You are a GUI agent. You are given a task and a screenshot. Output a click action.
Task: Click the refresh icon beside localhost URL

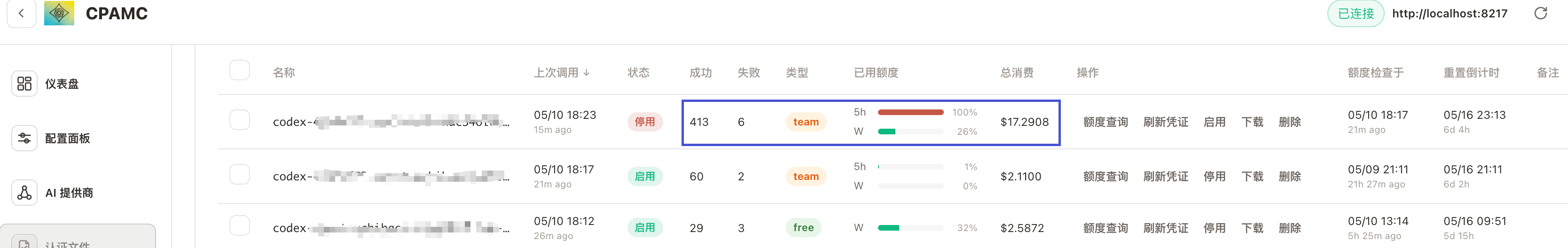point(1540,13)
